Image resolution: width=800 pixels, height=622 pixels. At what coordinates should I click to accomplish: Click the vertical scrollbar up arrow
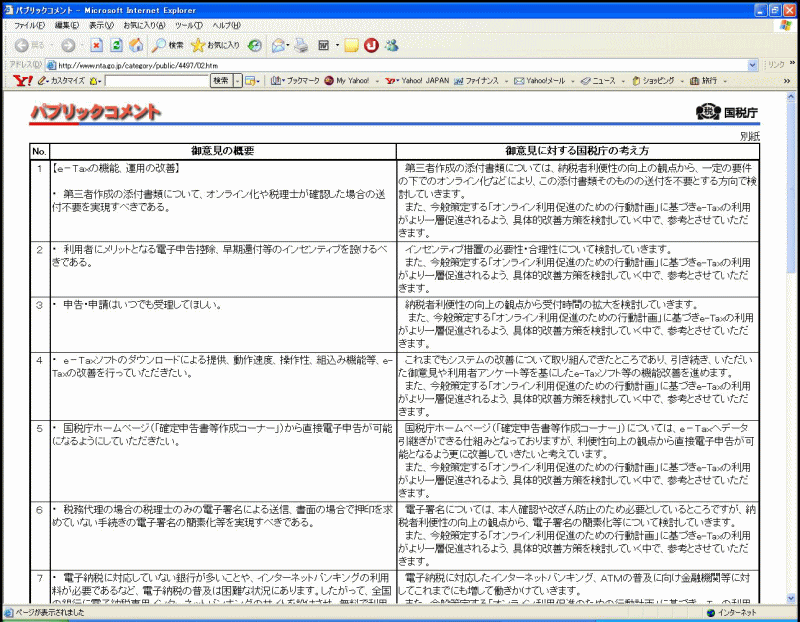point(791,96)
